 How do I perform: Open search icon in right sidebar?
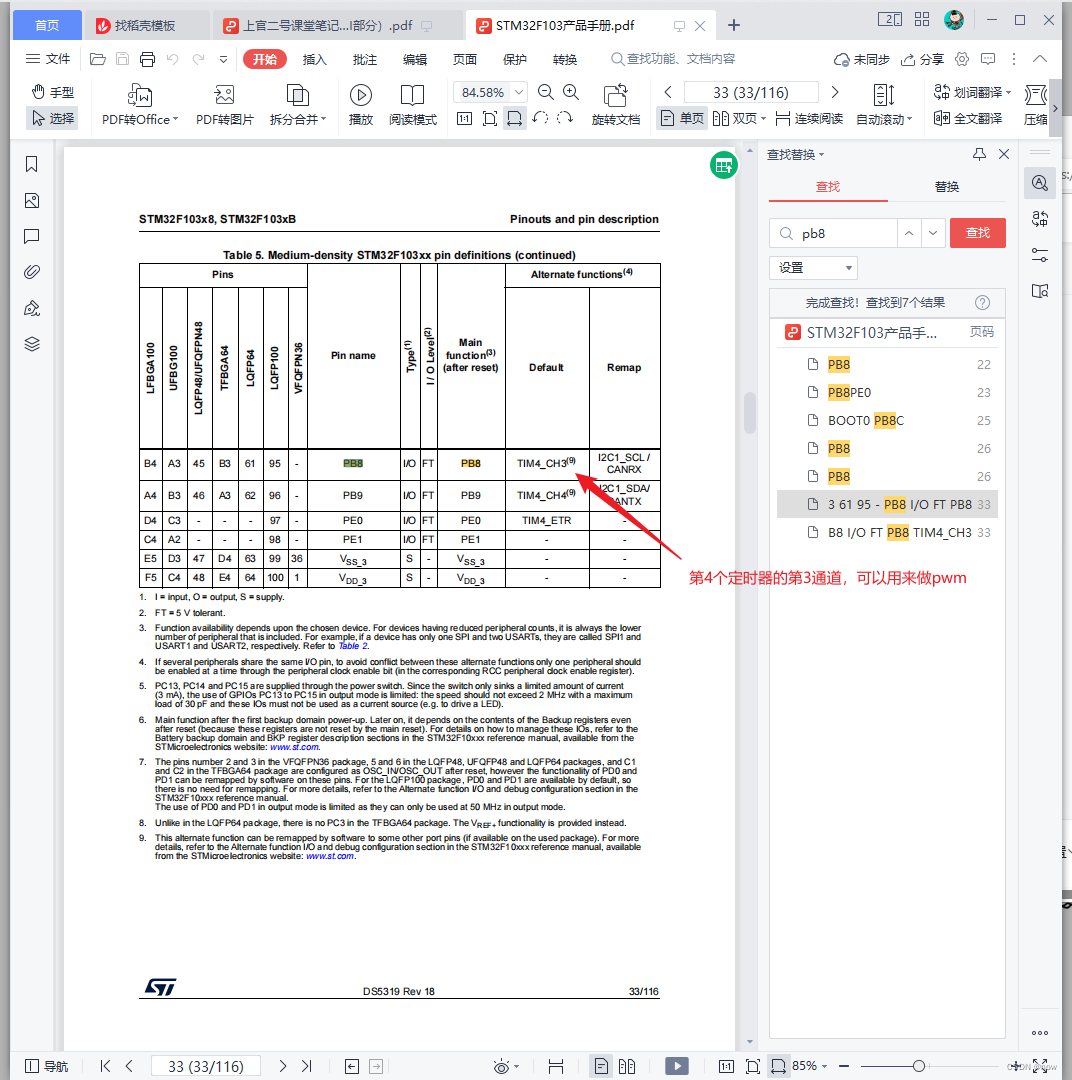[1040, 183]
